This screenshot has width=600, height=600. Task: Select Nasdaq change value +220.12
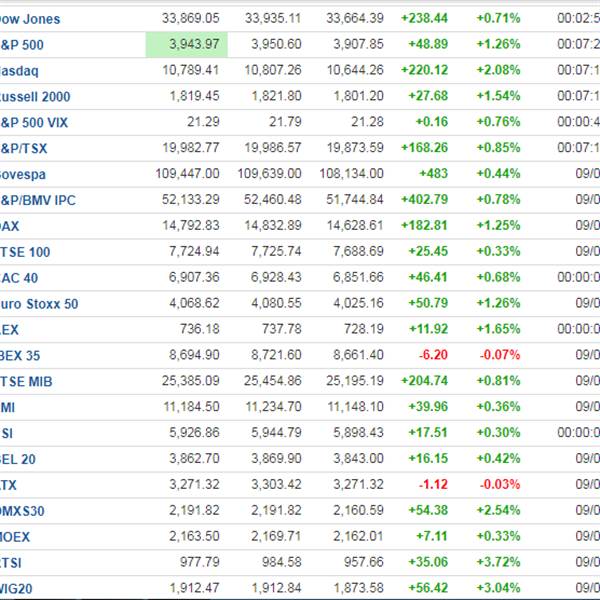click(x=424, y=70)
